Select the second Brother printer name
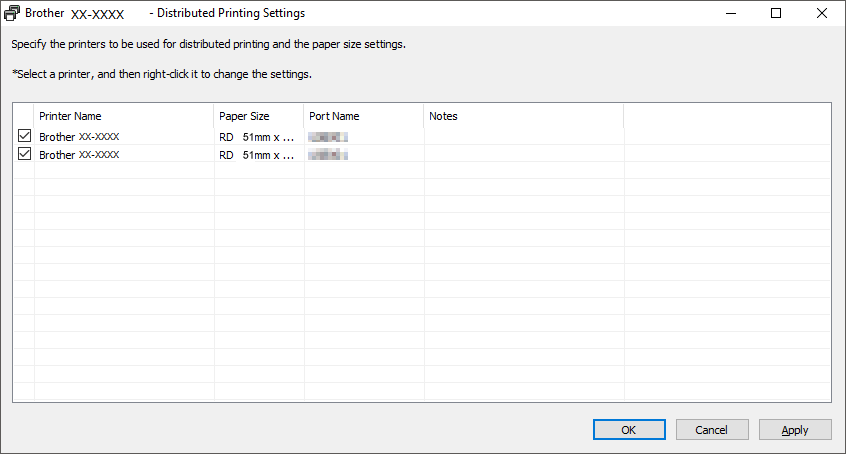 [x=80, y=155]
